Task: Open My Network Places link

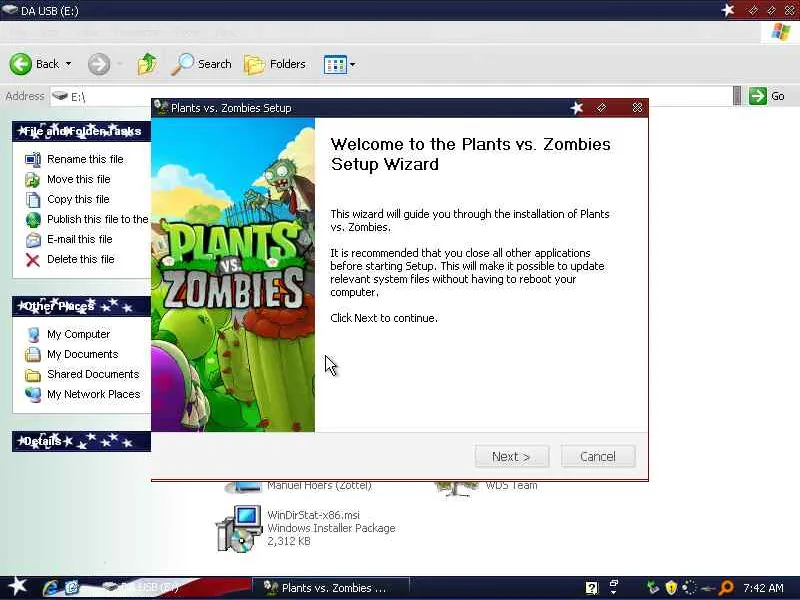Action: coord(94,394)
